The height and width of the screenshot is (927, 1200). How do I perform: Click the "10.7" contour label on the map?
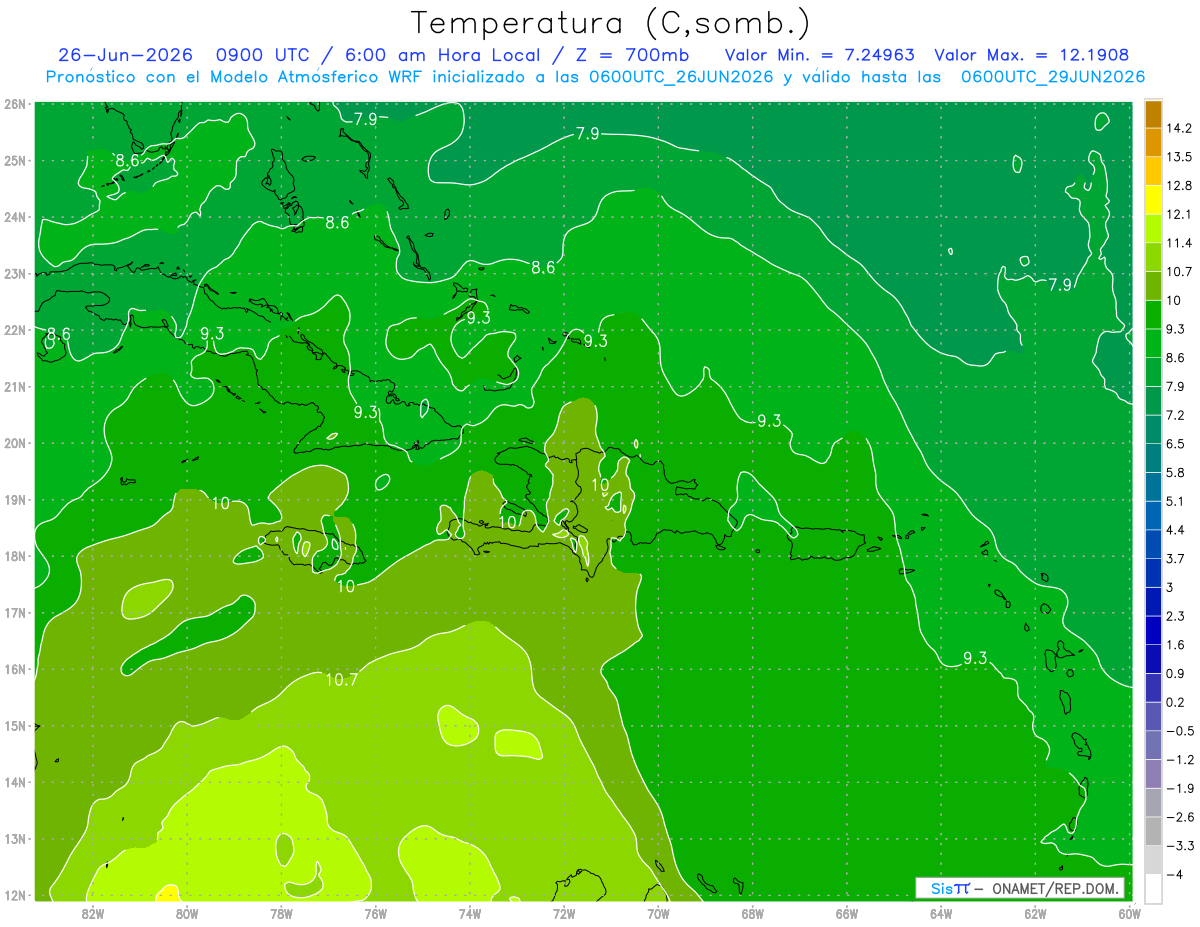pyautogui.click(x=342, y=680)
